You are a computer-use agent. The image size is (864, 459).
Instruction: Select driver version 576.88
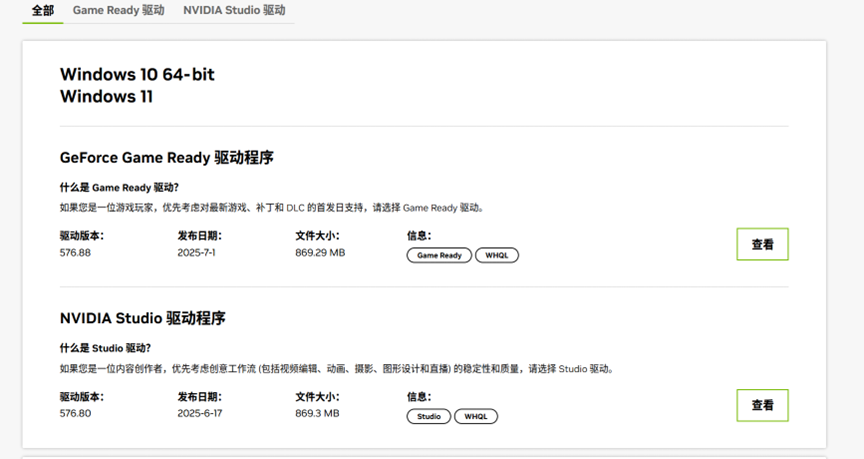[x=75, y=252]
